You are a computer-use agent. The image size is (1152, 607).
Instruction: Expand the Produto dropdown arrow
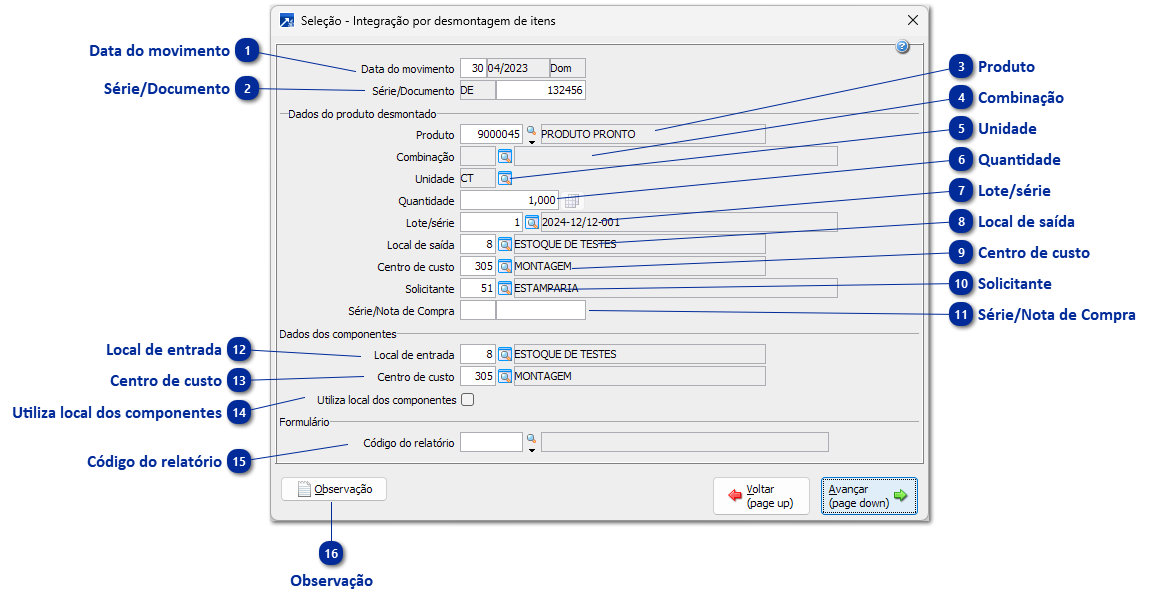532,142
